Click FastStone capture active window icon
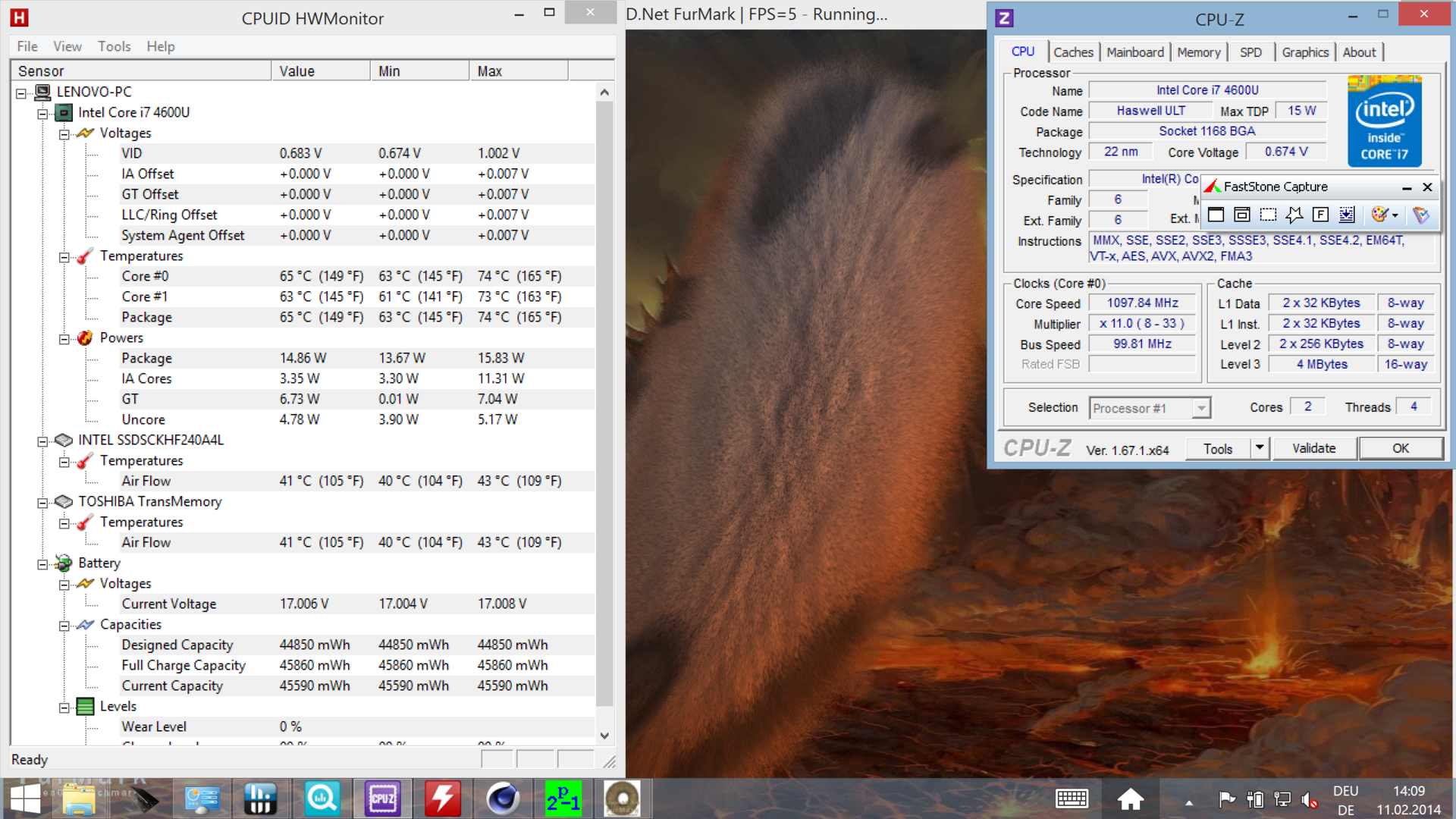 pyautogui.click(x=1216, y=215)
